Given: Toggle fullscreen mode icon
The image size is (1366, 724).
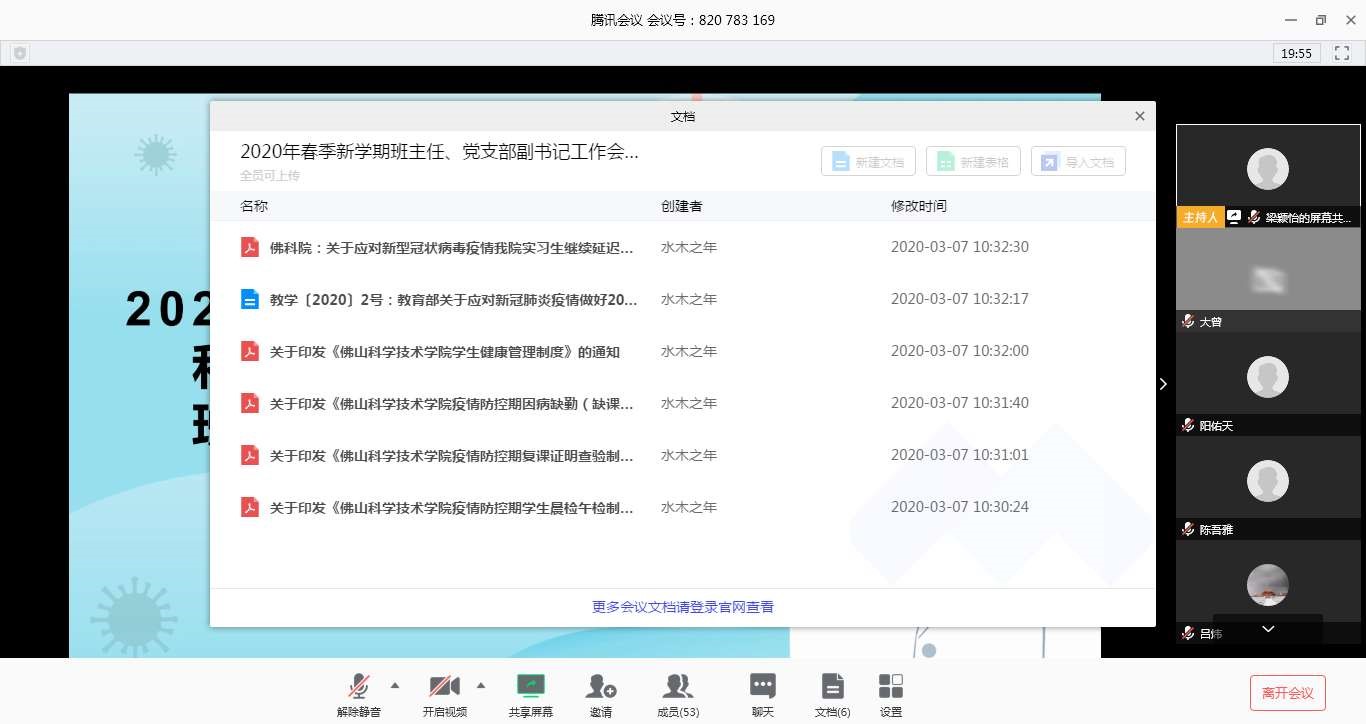Looking at the screenshot, I should click(1342, 53).
